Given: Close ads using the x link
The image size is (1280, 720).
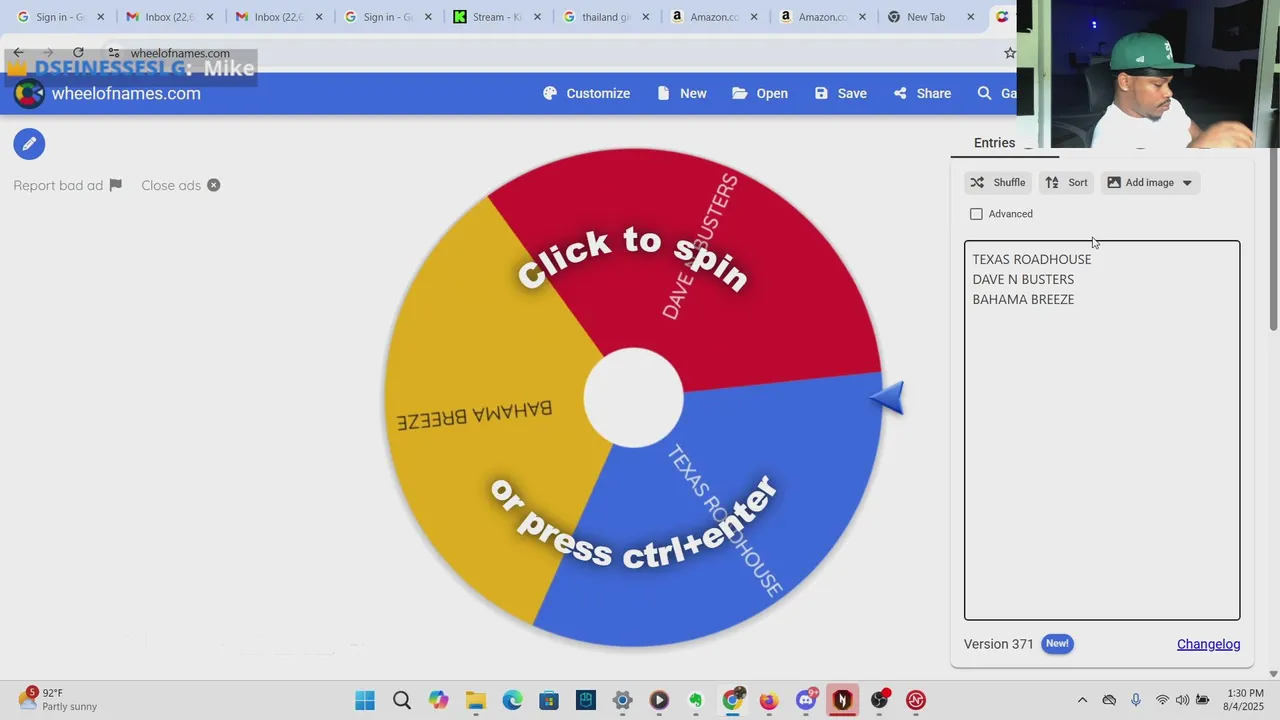Looking at the screenshot, I should click(180, 185).
